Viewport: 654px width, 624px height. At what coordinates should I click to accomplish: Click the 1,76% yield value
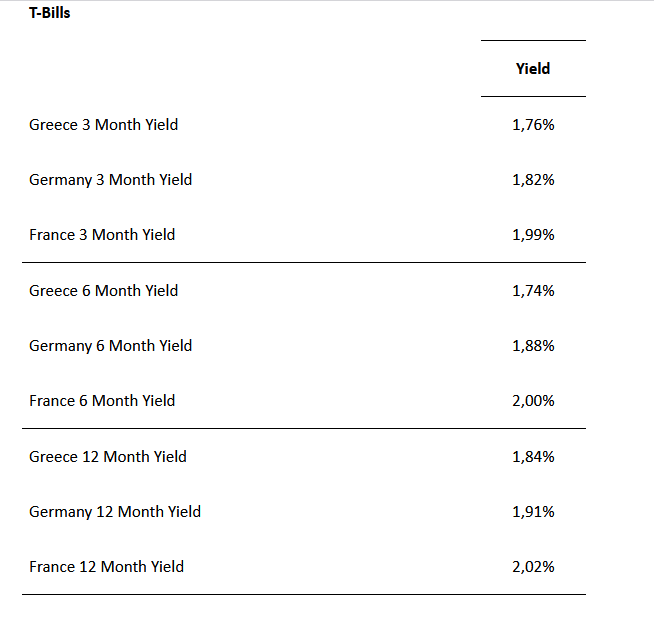coord(533,125)
